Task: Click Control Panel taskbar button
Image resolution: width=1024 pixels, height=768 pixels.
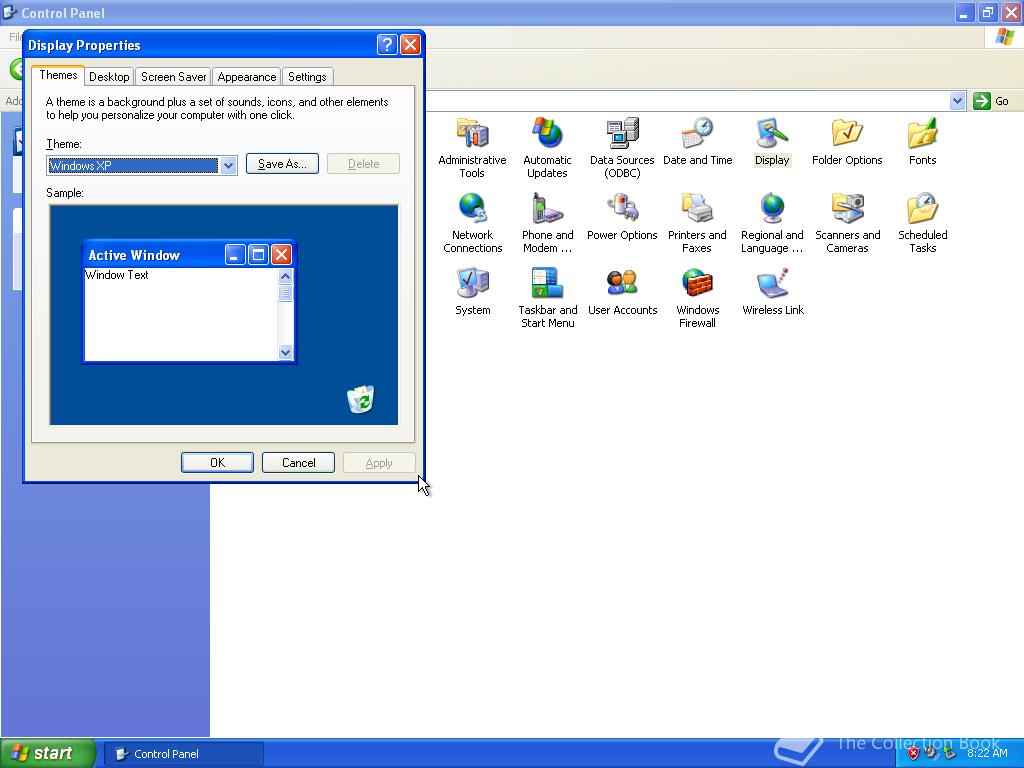Action: (184, 754)
